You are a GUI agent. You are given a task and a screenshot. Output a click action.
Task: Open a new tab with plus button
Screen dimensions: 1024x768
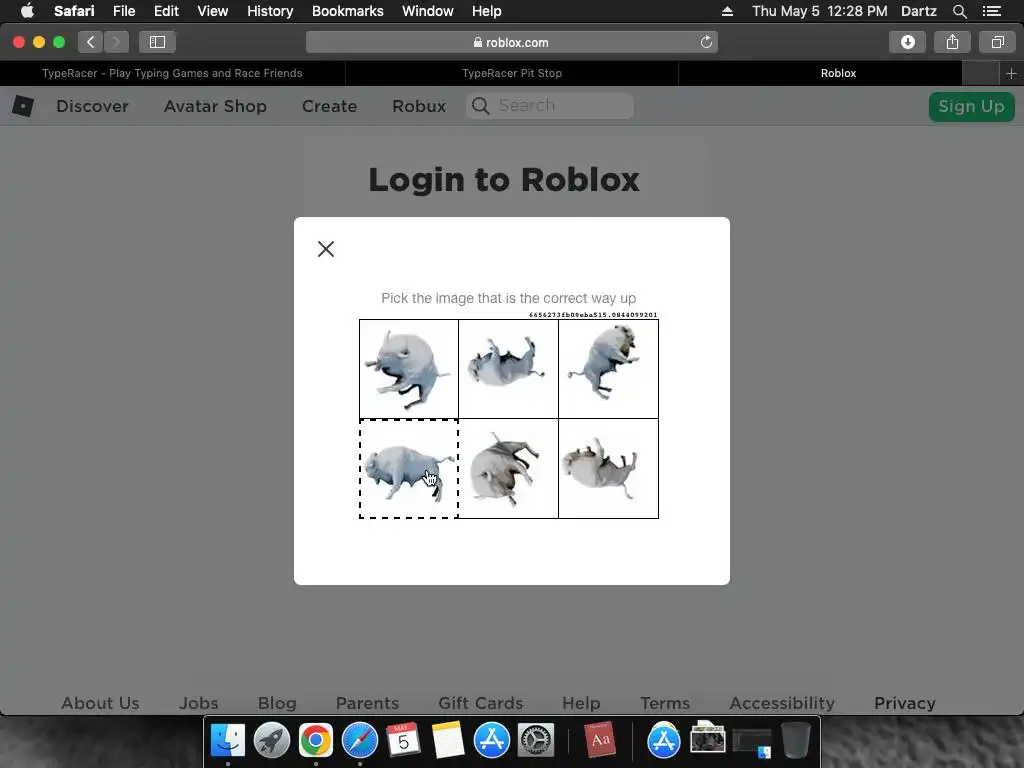(x=1011, y=73)
